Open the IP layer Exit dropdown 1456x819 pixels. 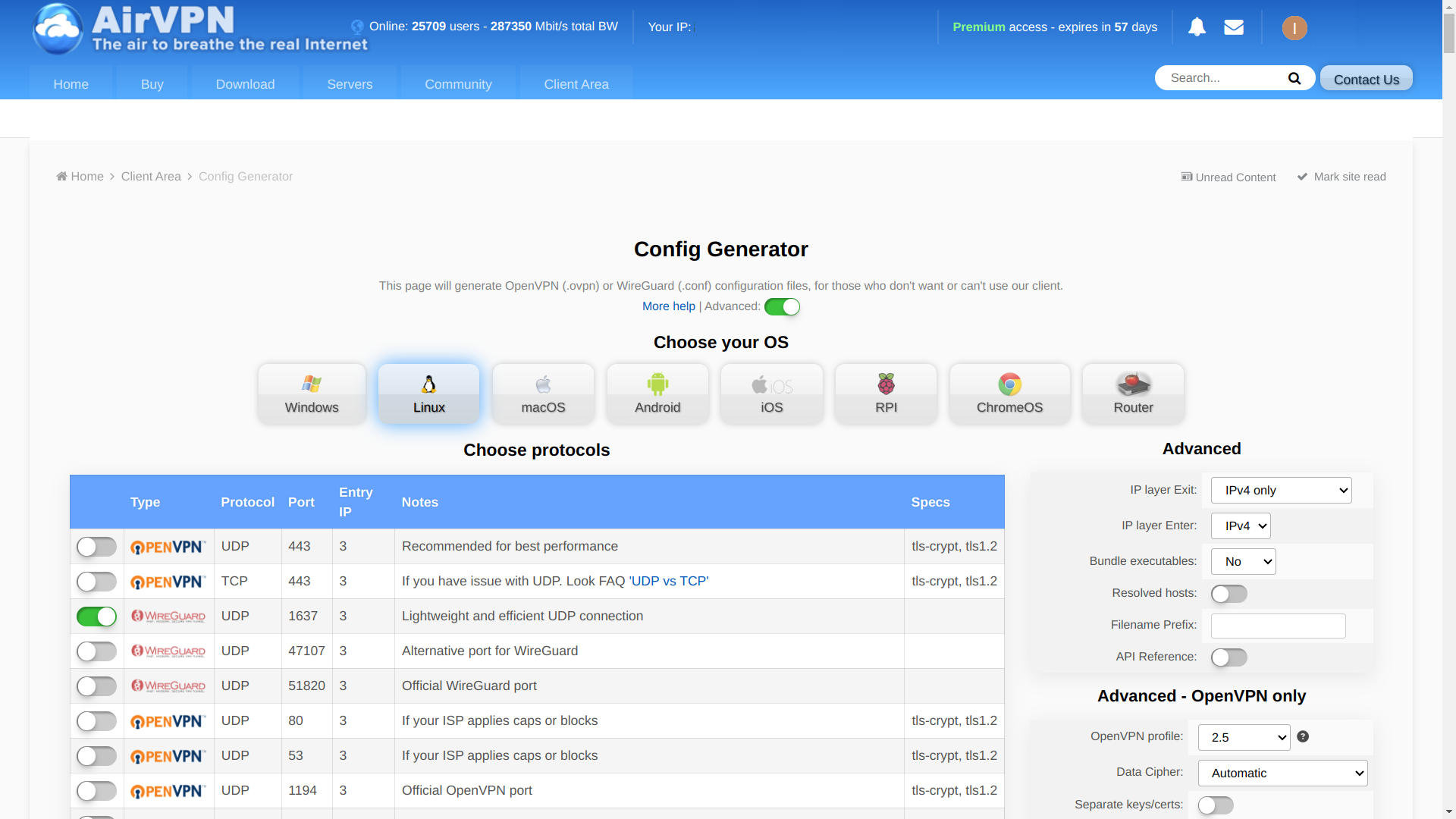pyautogui.click(x=1280, y=490)
